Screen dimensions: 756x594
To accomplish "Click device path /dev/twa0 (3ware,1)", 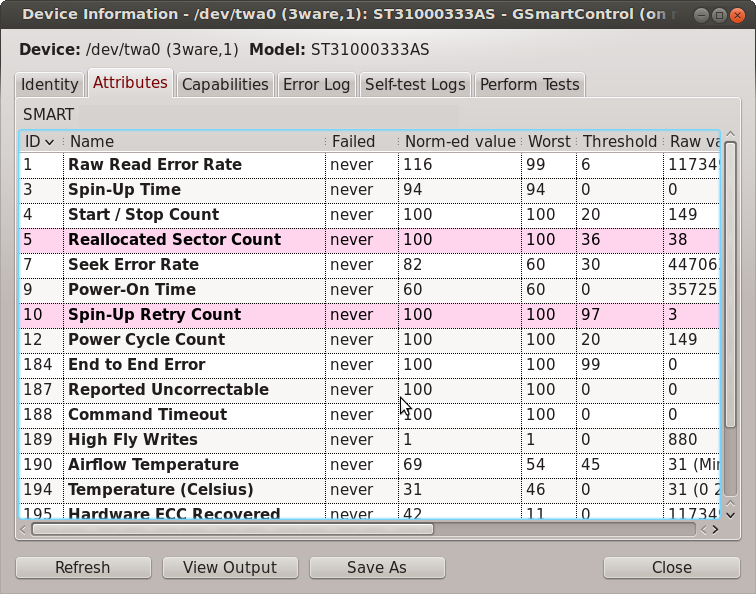I will (x=162, y=50).
